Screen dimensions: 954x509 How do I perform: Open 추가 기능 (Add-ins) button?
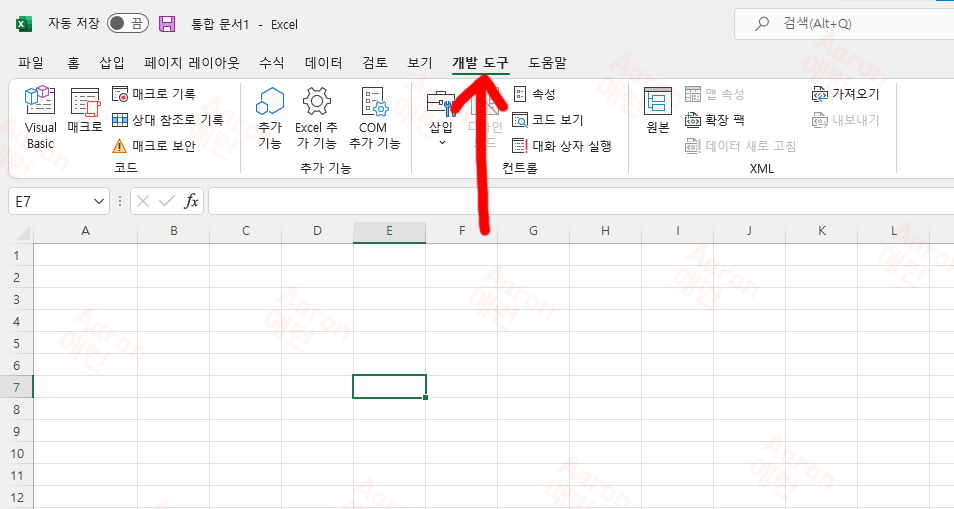coord(270,118)
